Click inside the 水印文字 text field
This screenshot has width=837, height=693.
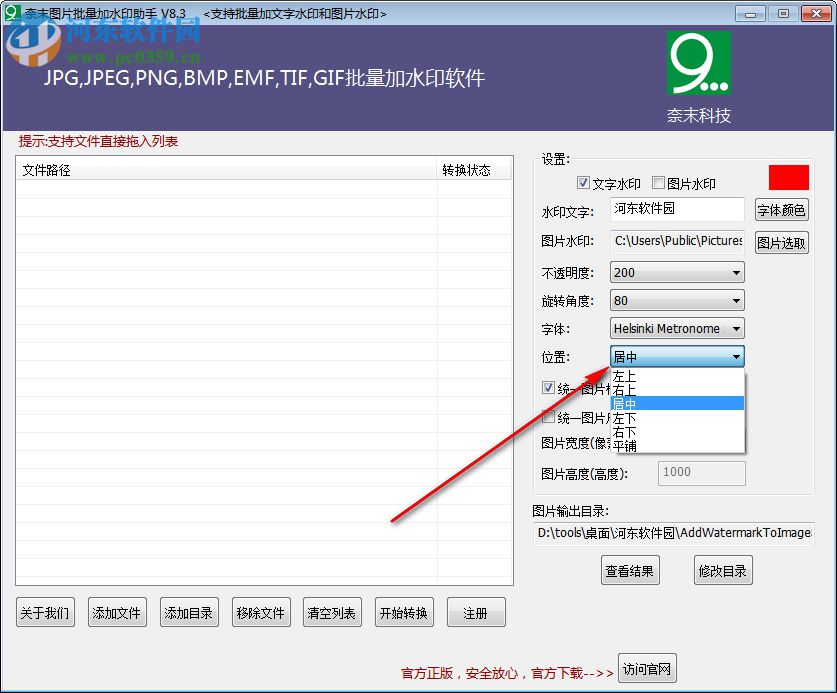[x=677, y=209]
